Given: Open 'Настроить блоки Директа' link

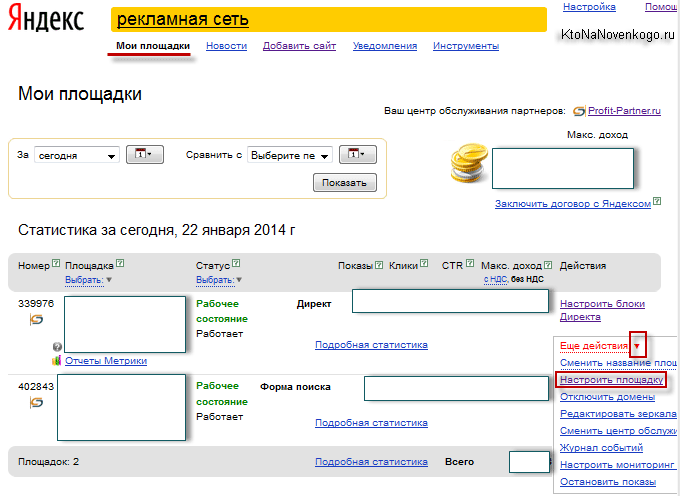Looking at the screenshot, I should (x=602, y=310).
